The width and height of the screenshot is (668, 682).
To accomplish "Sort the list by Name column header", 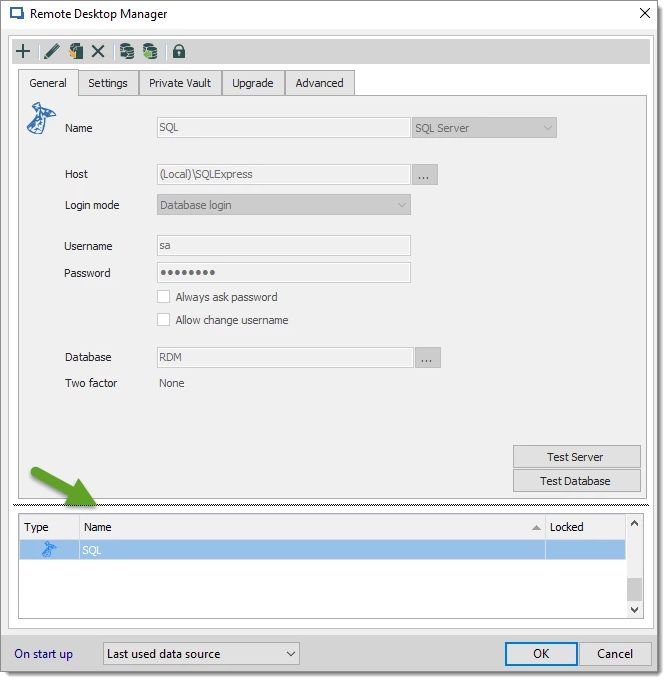I will point(313,529).
